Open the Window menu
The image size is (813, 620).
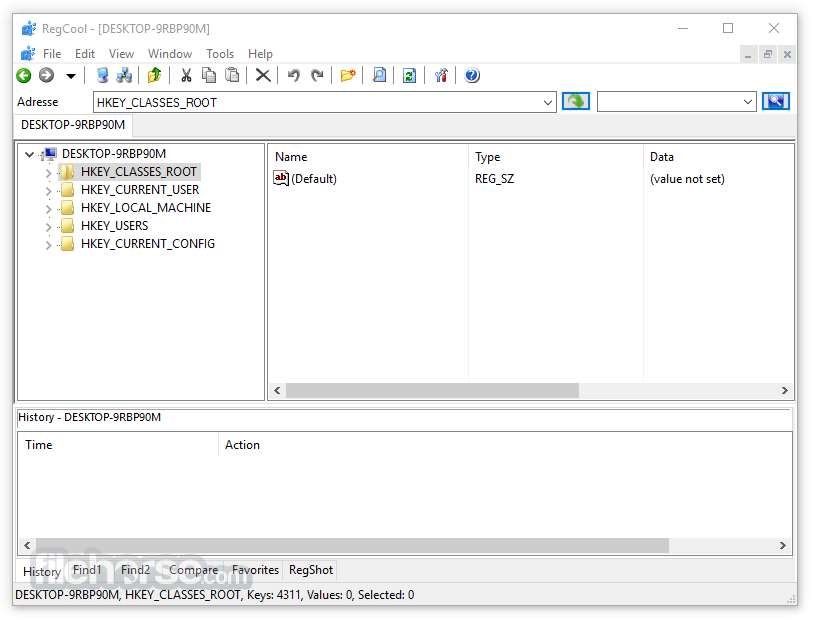[170, 54]
